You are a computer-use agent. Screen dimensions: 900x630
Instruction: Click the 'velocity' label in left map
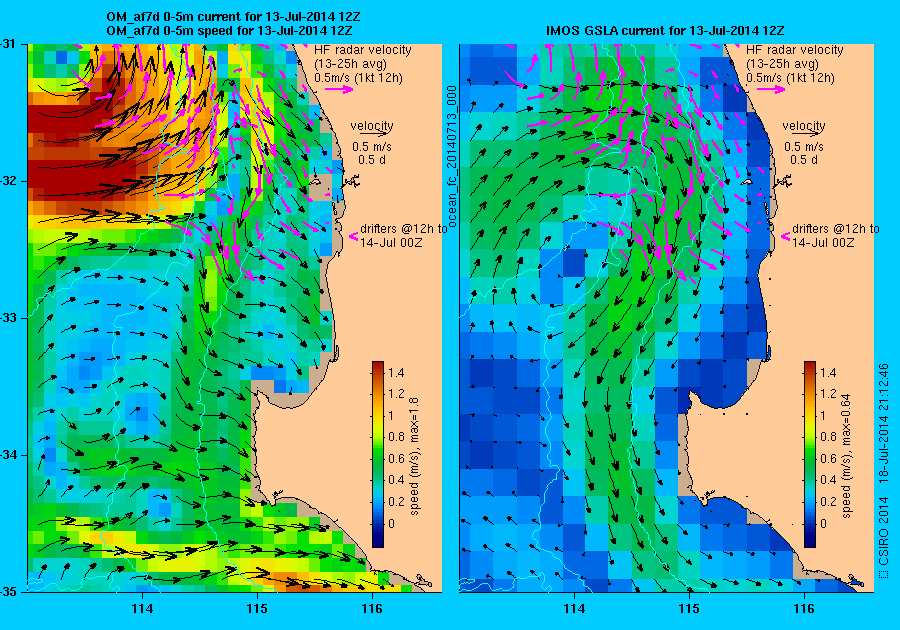pos(372,125)
